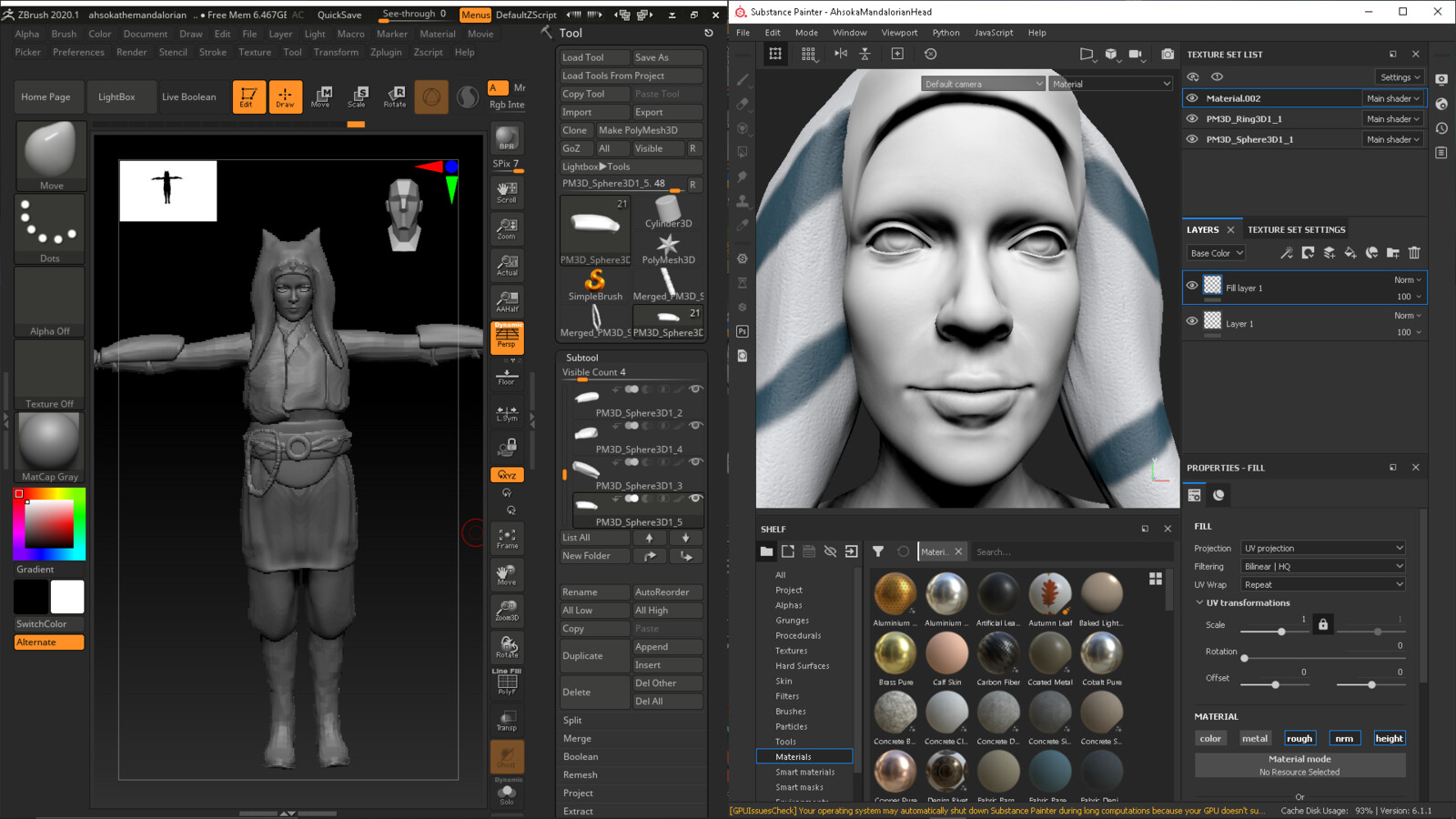The height and width of the screenshot is (819, 1456).
Task: Toggle the Floor grid button
Action: [x=507, y=376]
